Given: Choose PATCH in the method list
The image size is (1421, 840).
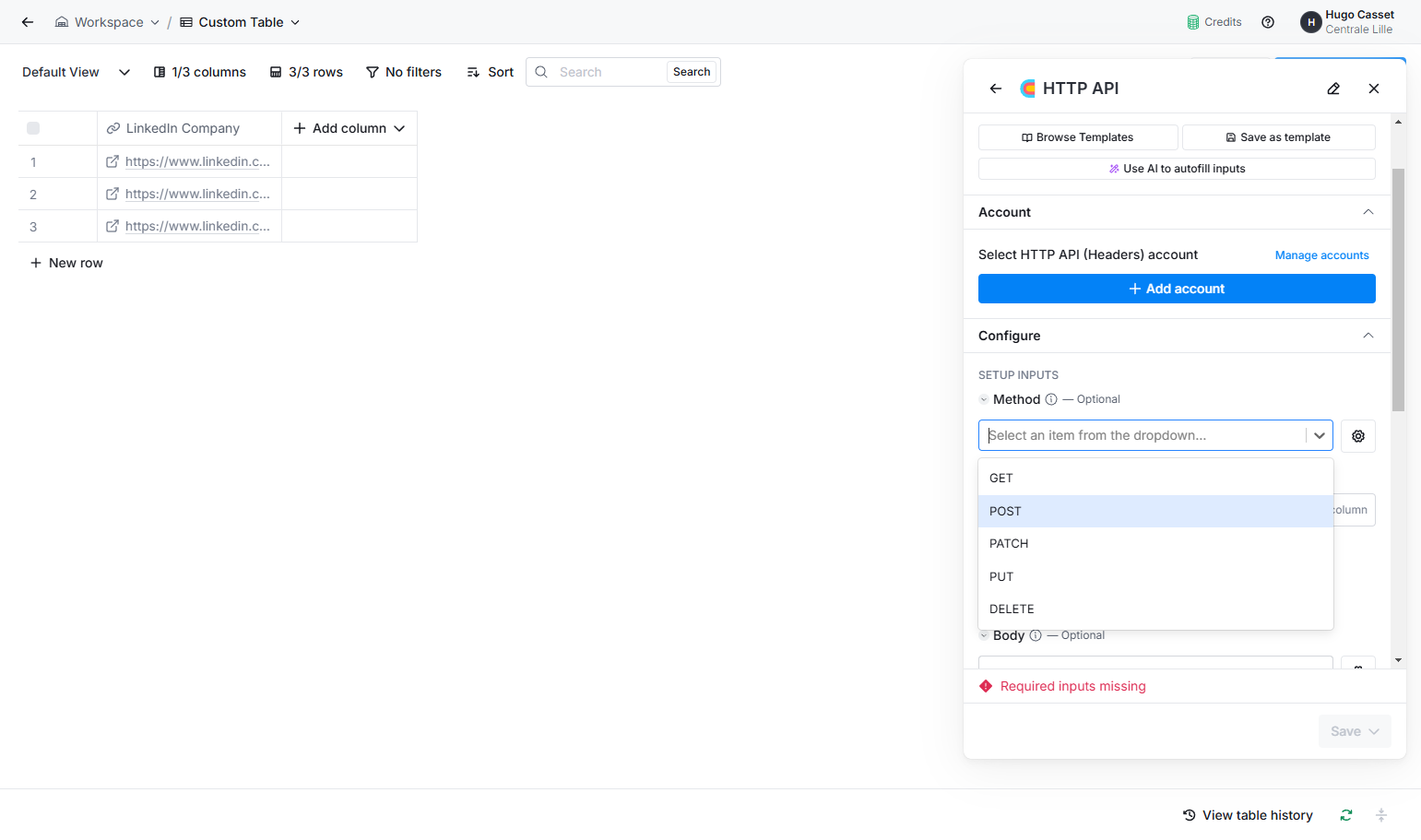Looking at the screenshot, I should [x=1155, y=544].
